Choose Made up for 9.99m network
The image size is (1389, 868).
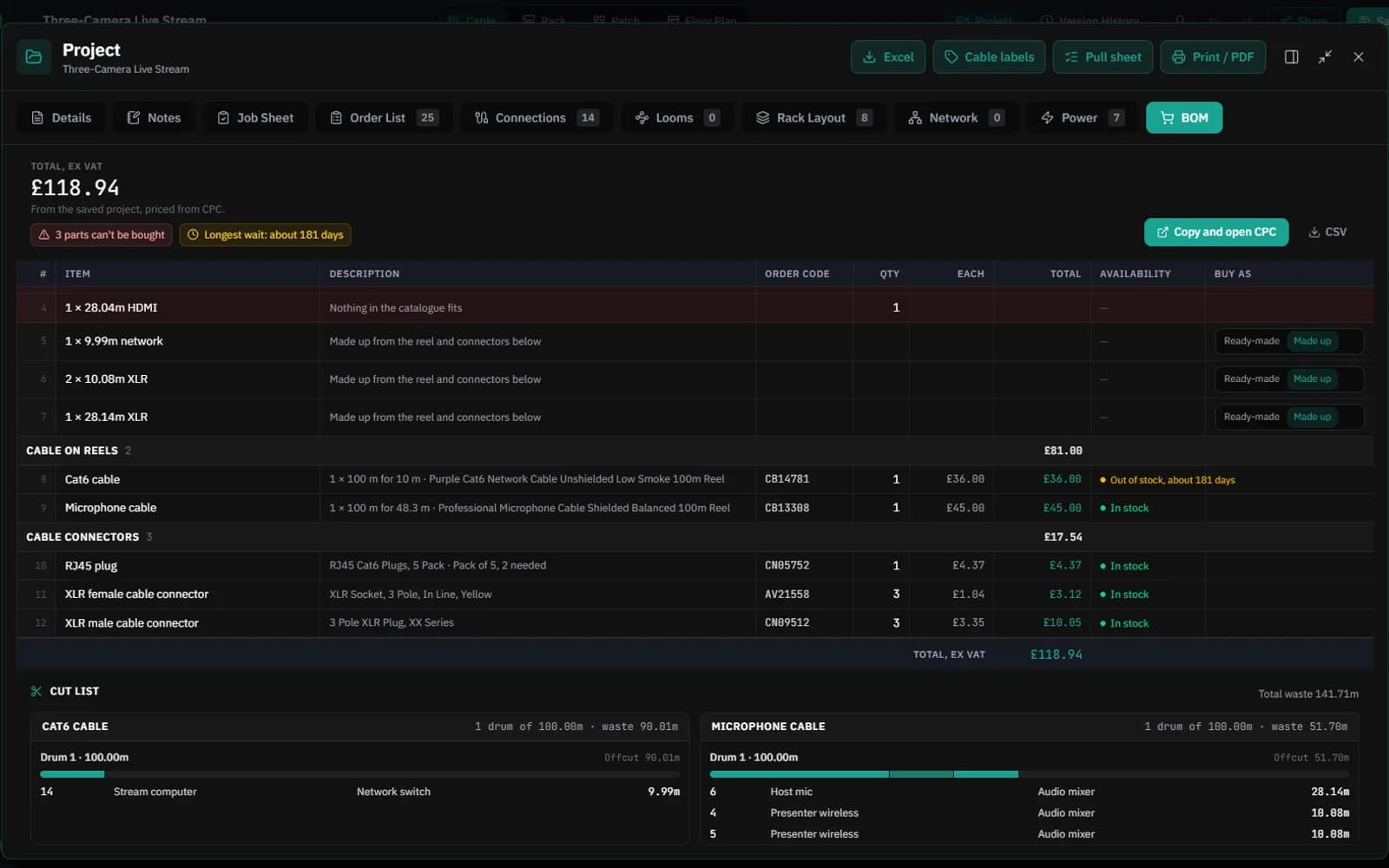click(x=1312, y=341)
